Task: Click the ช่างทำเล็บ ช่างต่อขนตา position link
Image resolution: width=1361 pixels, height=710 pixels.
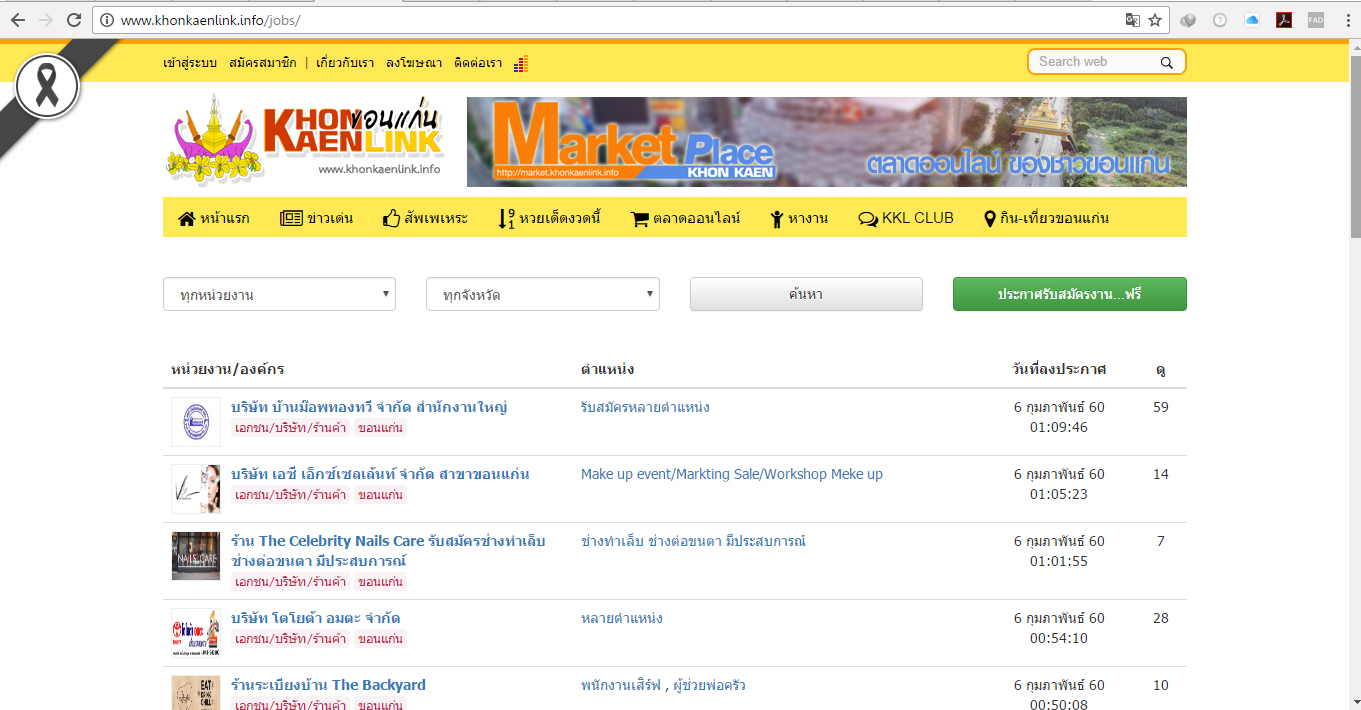Action: (693, 541)
